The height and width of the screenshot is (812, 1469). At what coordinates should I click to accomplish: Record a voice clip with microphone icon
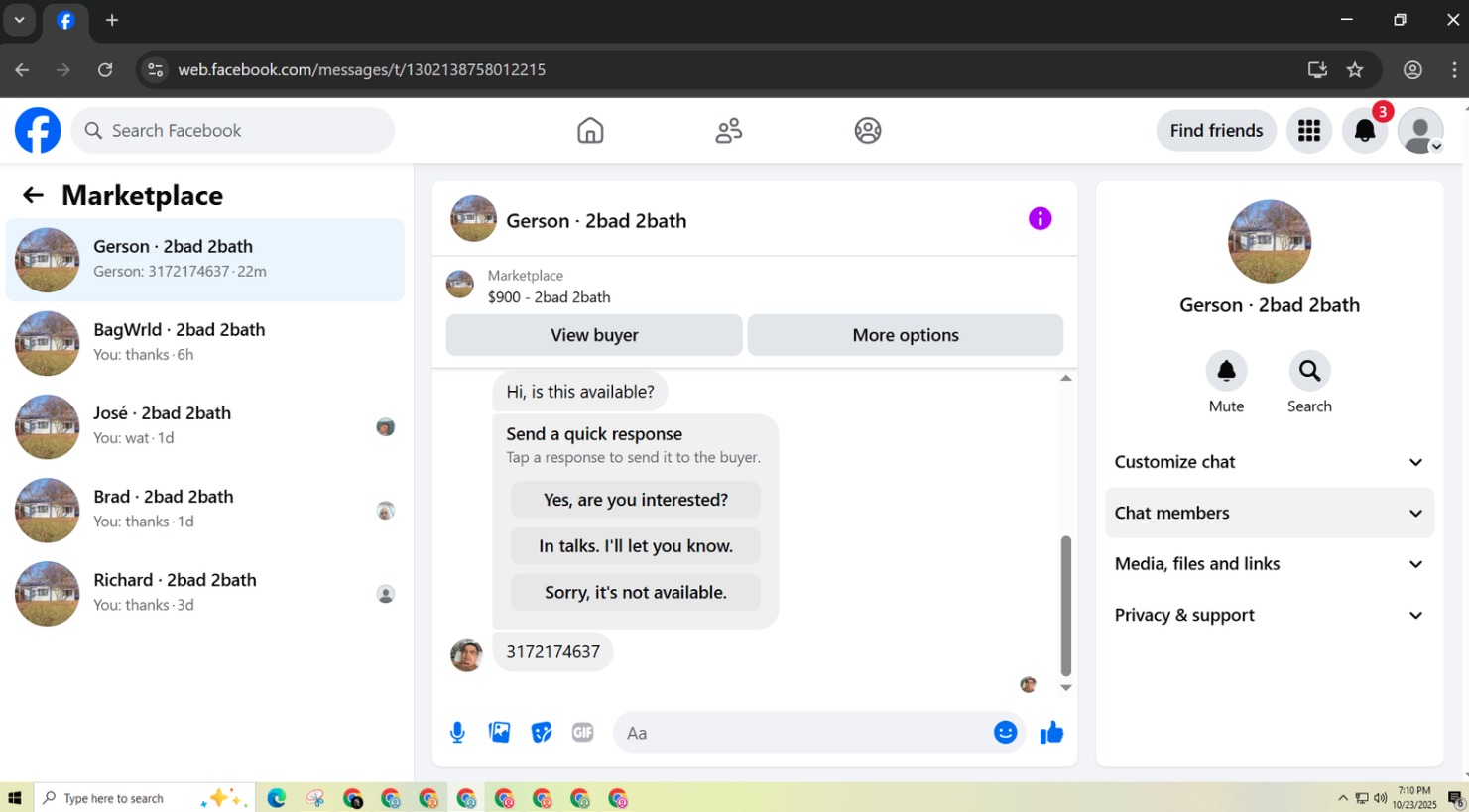[457, 732]
